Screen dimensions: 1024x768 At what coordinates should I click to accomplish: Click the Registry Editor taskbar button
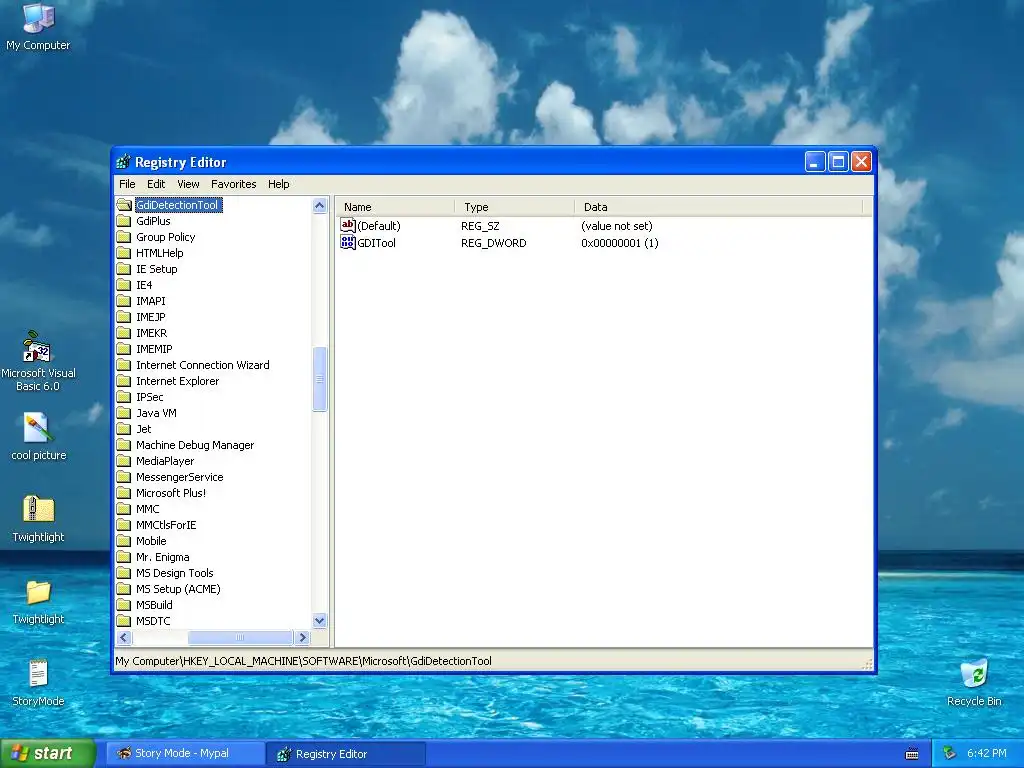tap(346, 754)
